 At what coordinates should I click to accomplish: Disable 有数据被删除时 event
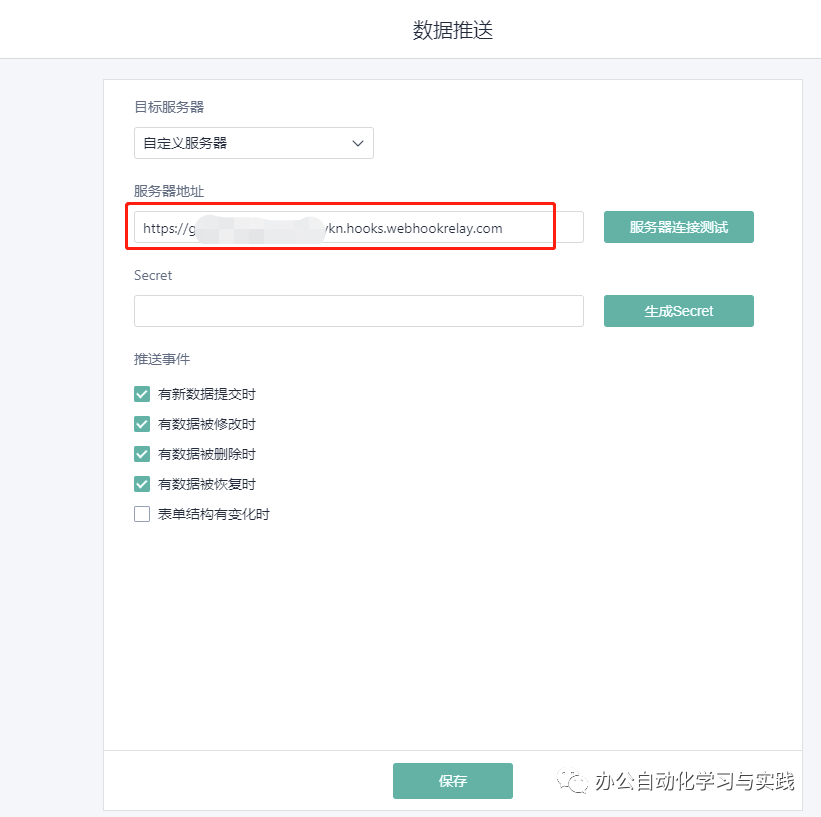(142, 454)
